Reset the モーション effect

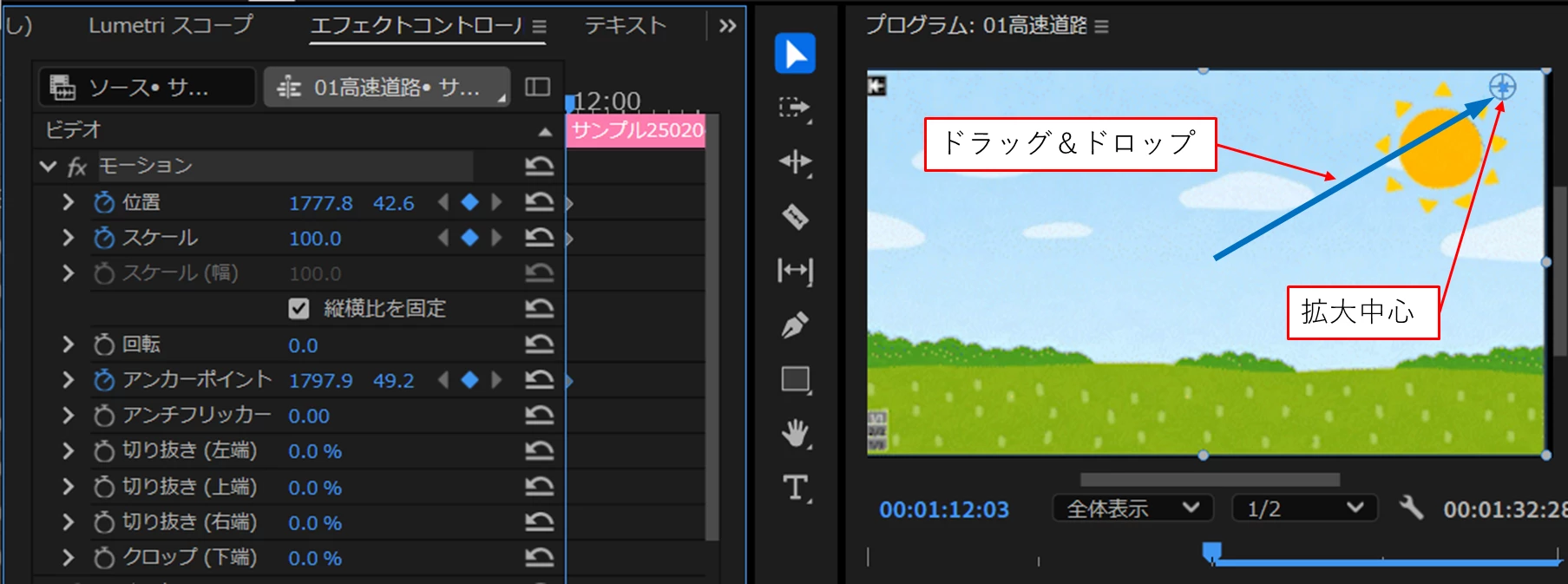tap(539, 166)
